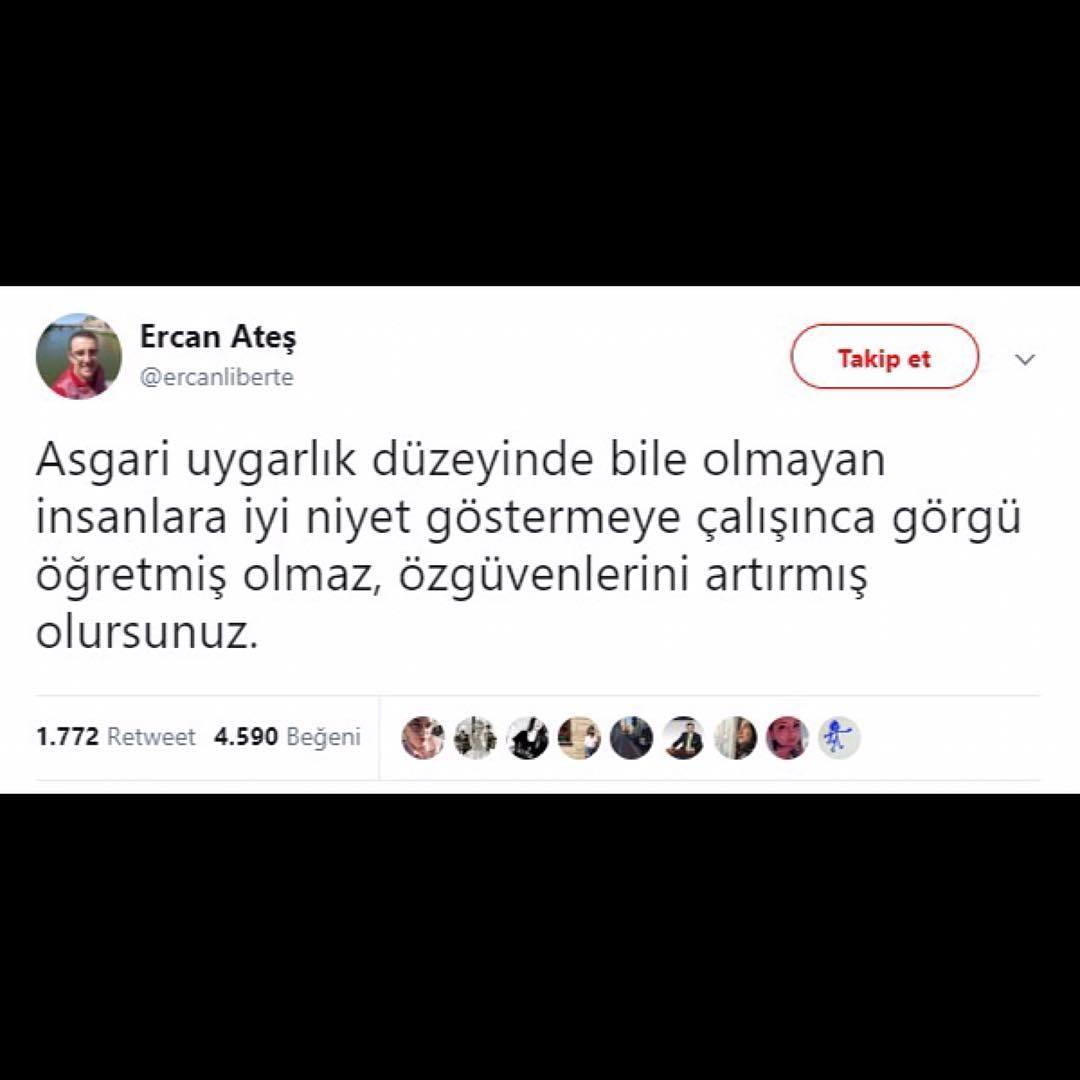Click the blue stick figure liker avatar
The image size is (1080, 1080).
click(839, 738)
